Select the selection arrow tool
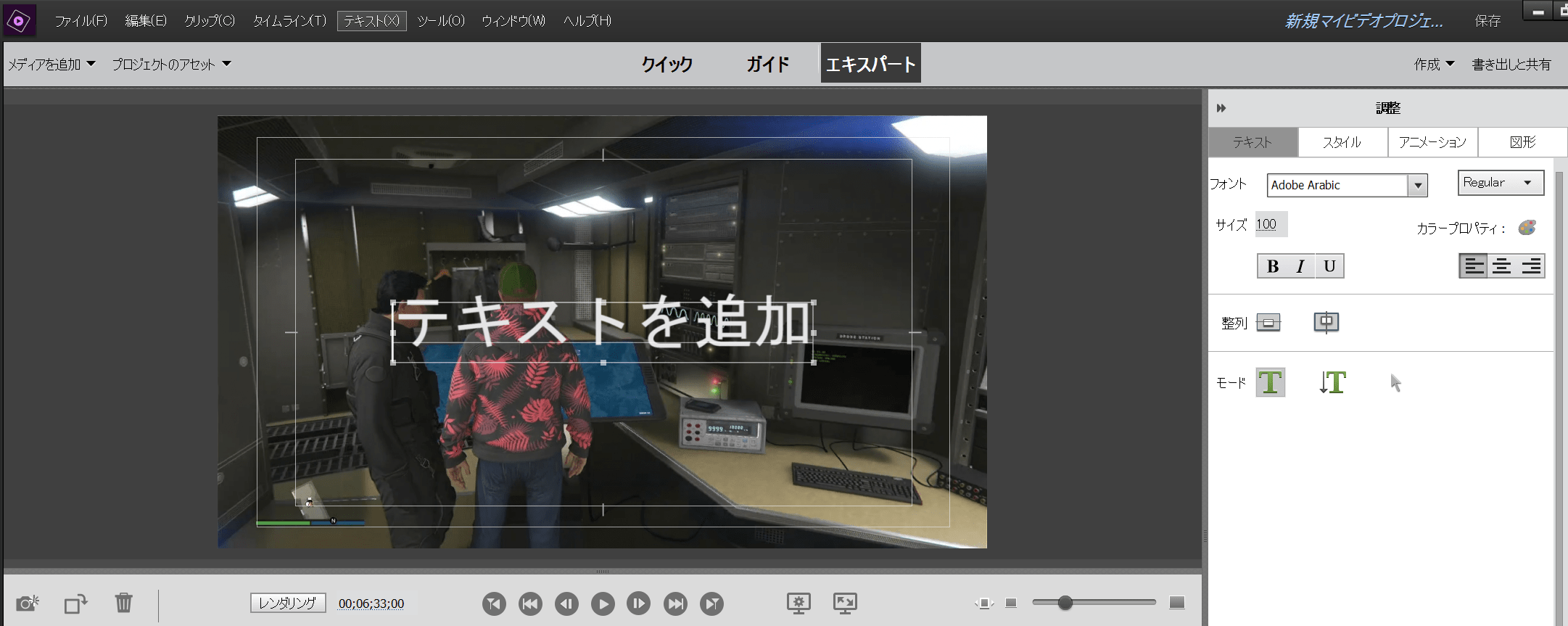This screenshot has height=626, width=1568. pos(1395,383)
